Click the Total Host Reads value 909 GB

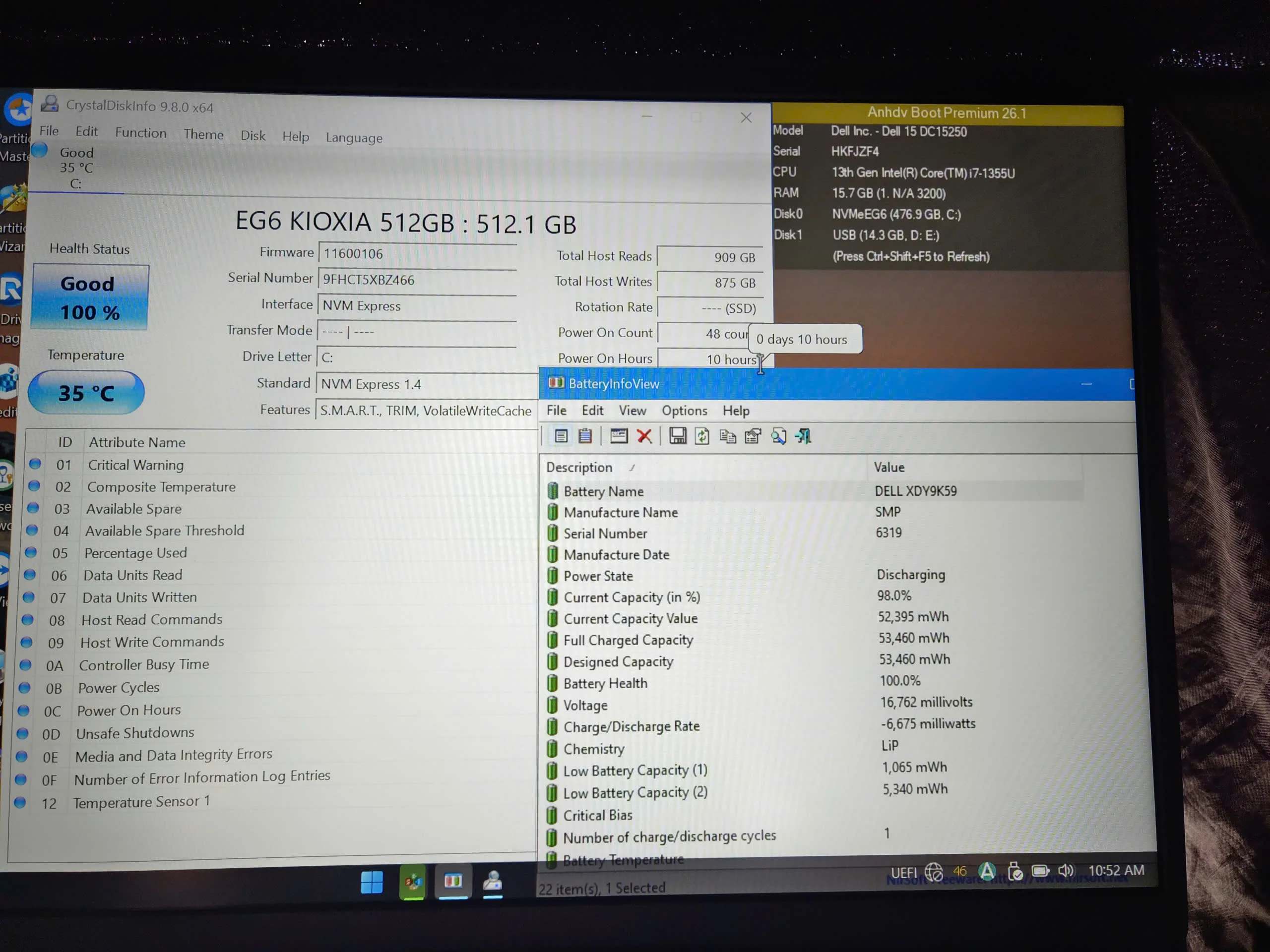[x=710, y=257]
